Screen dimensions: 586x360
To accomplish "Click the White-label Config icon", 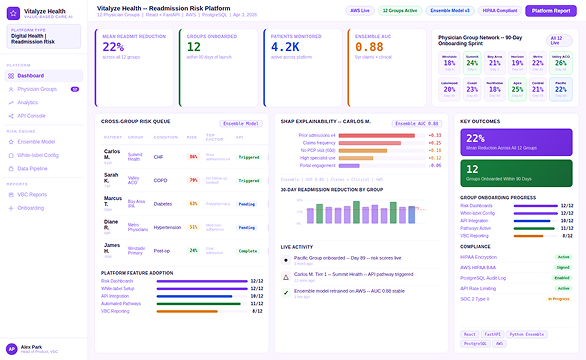I will pyautogui.click(x=11, y=156).
